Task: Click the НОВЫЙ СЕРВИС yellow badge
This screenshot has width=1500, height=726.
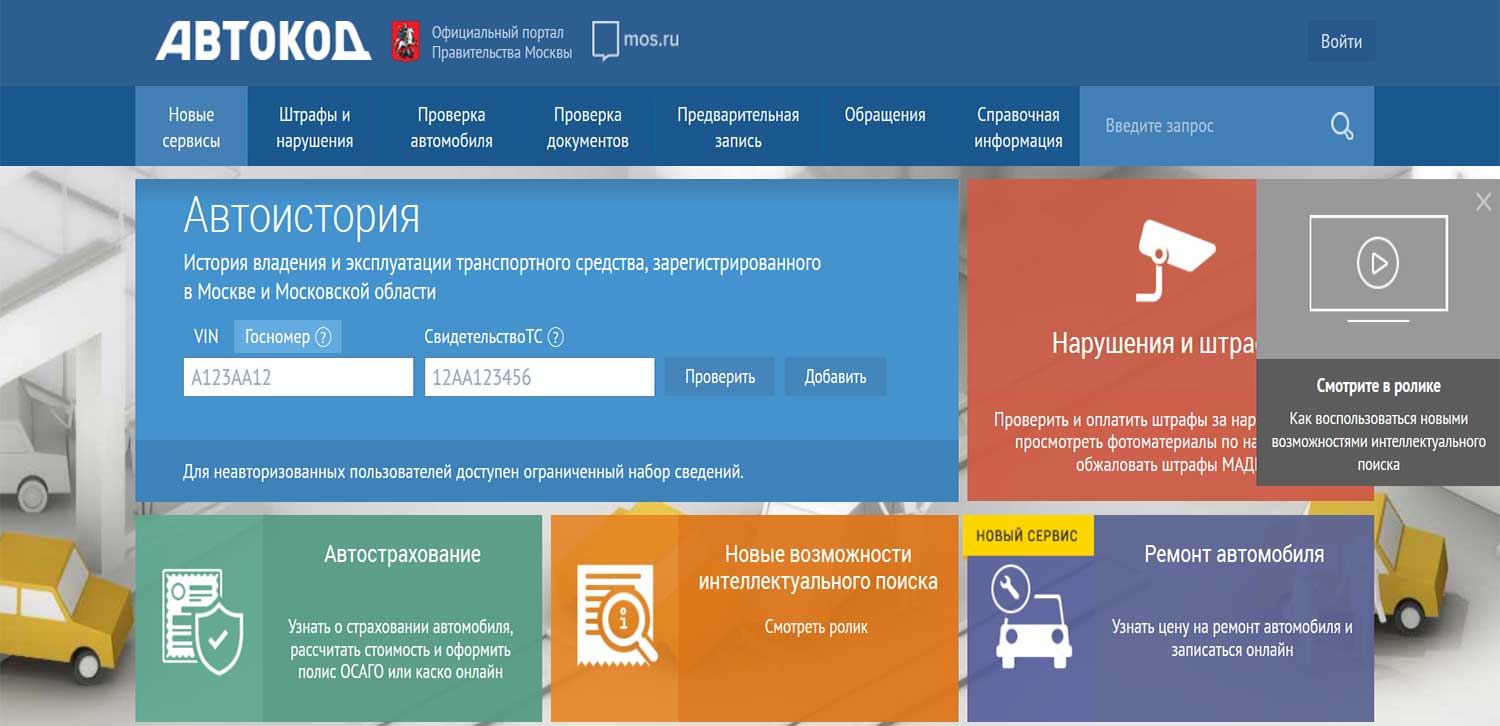Action: pos(1027,536)
